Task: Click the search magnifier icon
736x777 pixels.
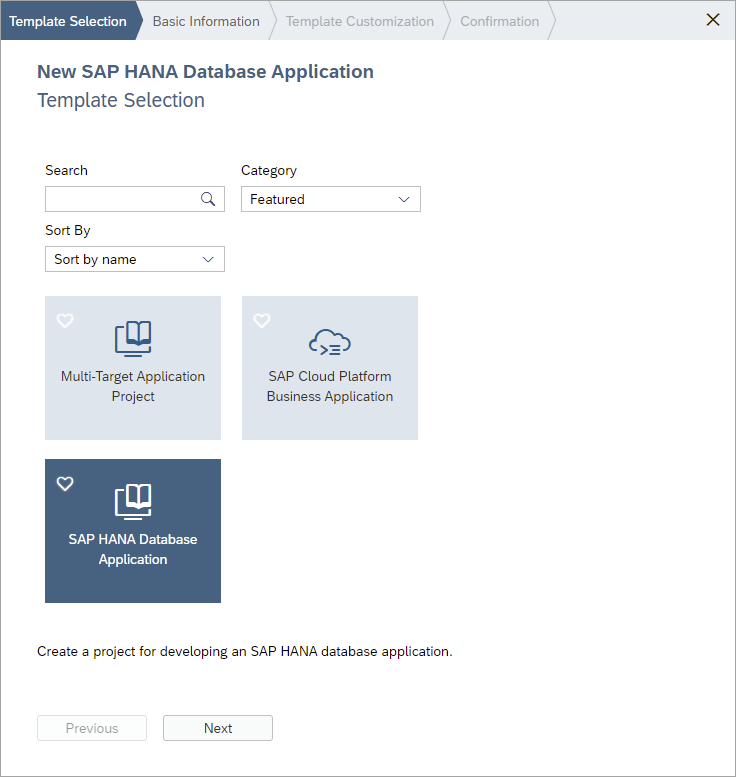Action: tap(208, 199)
